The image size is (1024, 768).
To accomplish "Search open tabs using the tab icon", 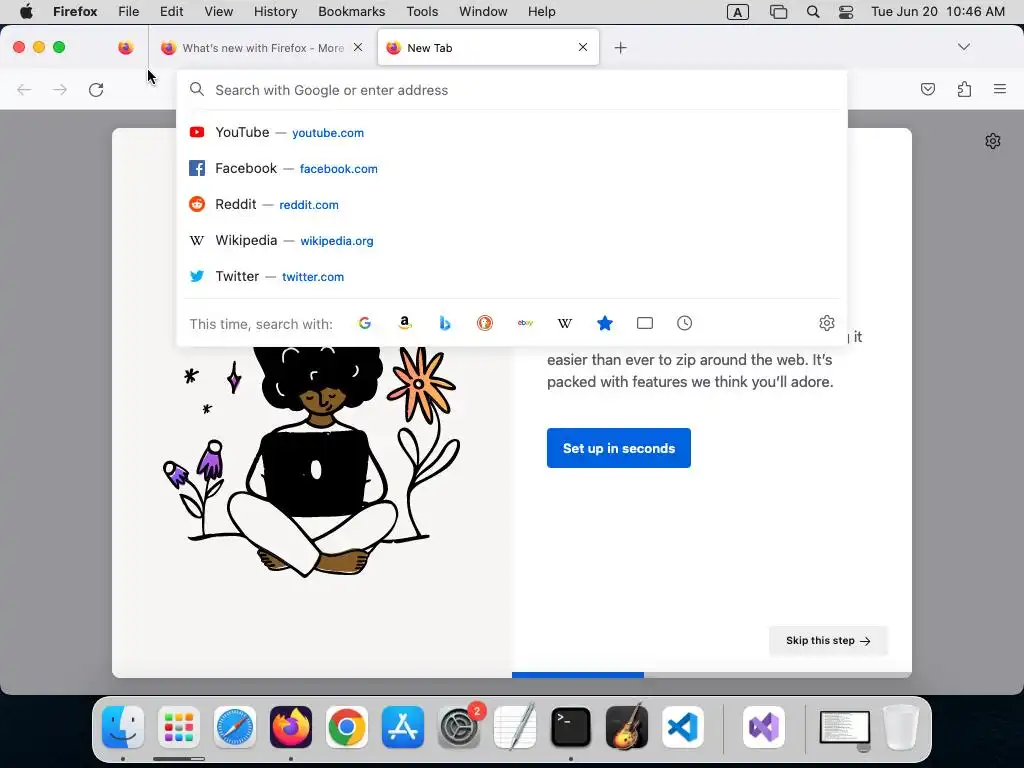I will 645,323.
